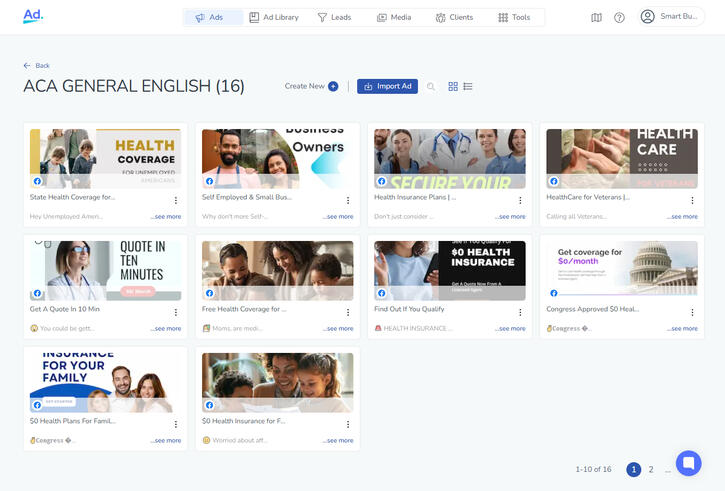Screen dimensions: 725x491
Task: Open the $0 Health Insurance black thumbnail
Action: pos(450,270)
